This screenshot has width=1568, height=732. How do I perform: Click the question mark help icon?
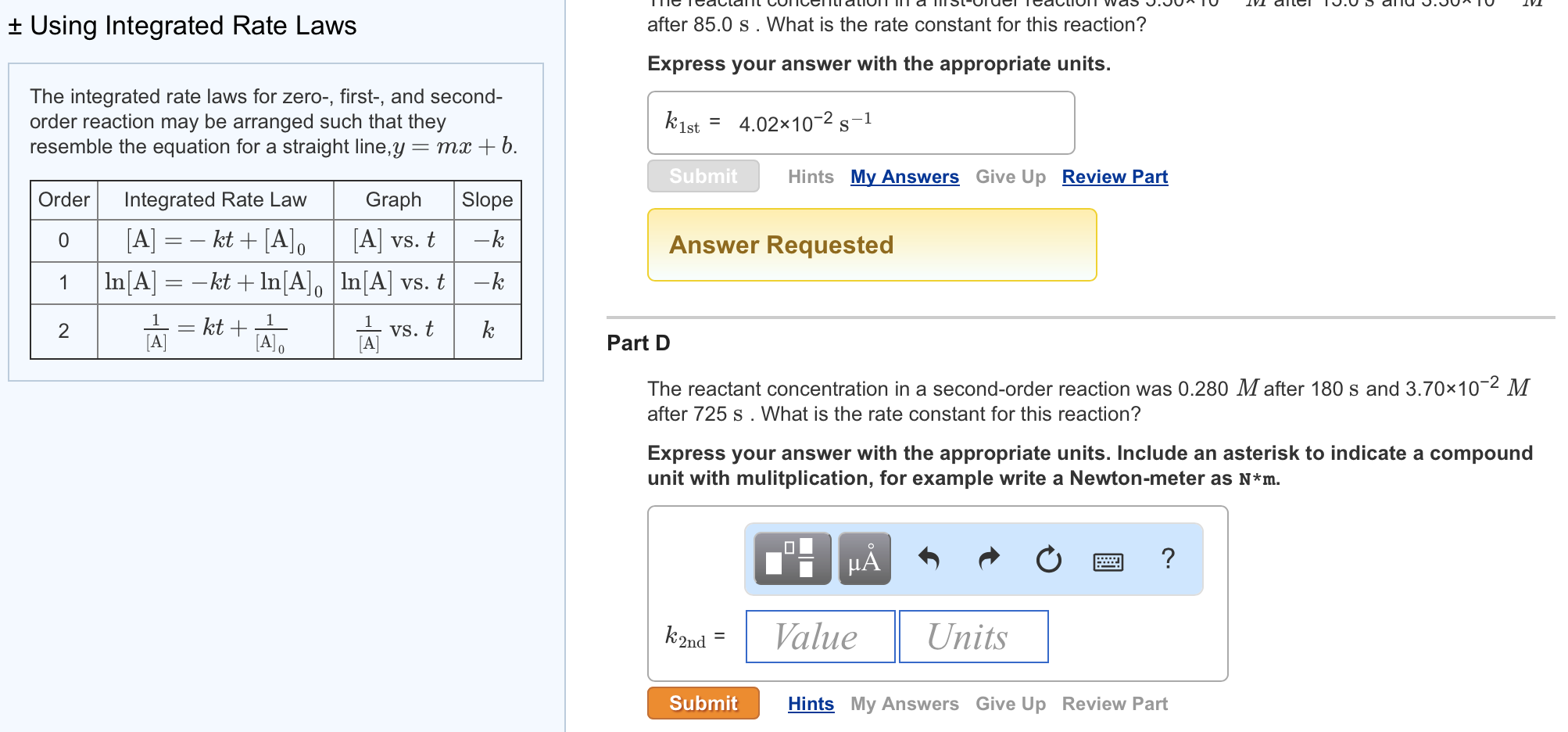pyautogui.click(x=1168, y=559)
